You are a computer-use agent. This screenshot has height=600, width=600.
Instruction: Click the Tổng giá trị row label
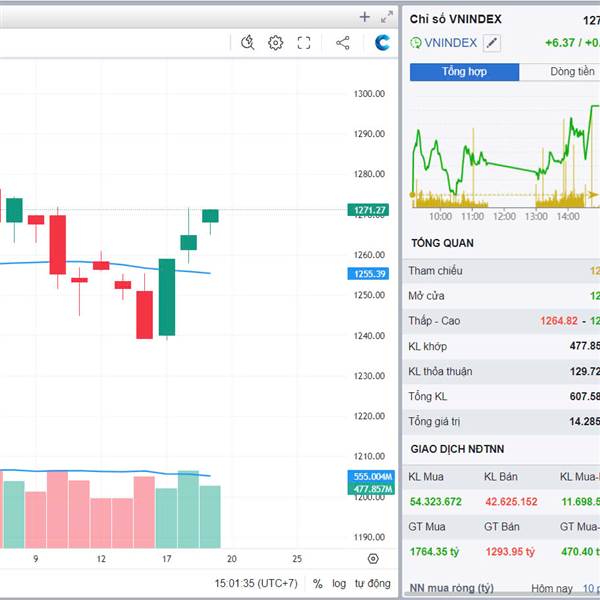pyautogui.click(x=434, y=422)
